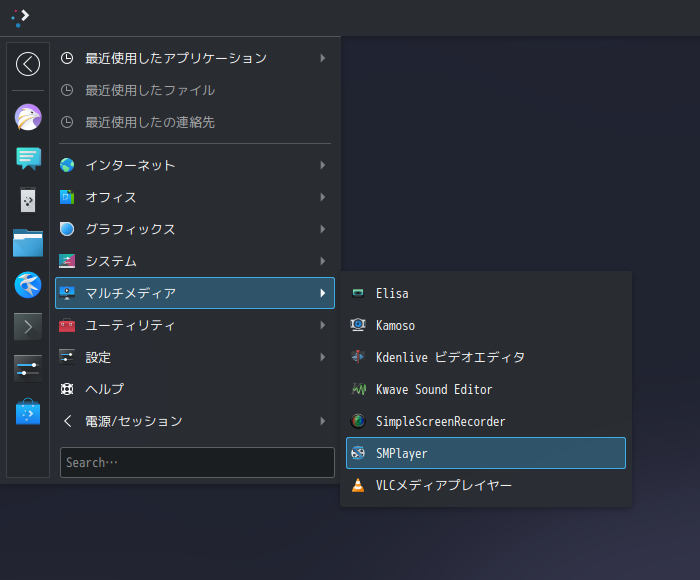Select the マルチメディア category label
Viewport: 700px width, 580px height.
[x=131, y=293]
